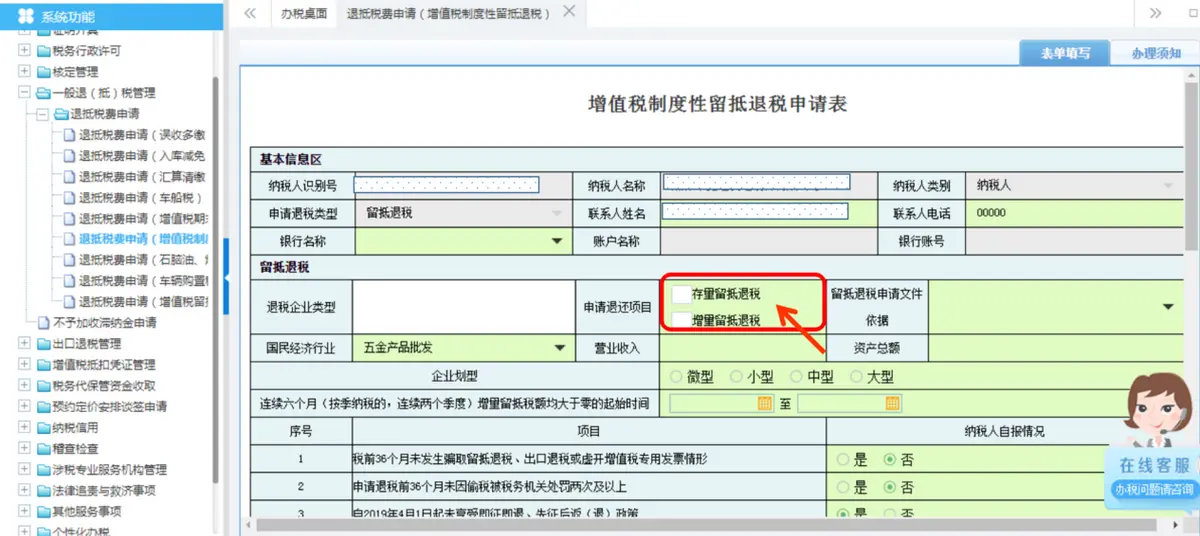The width and height of the screenshot is (1200, 536).
Task: Check the 存量留抵退税 checkbox
Action: pyautogui.click(x=680, y=294)
